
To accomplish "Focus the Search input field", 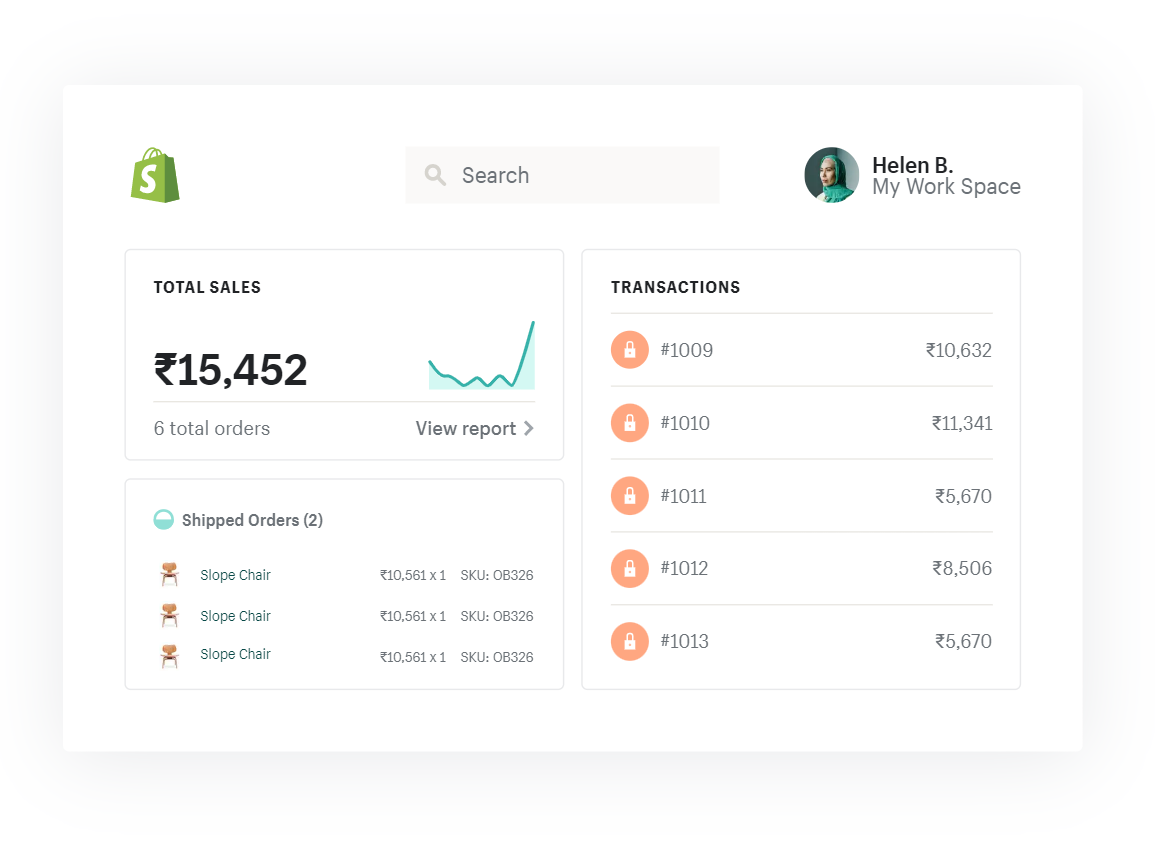I will [x=580, y=175].
